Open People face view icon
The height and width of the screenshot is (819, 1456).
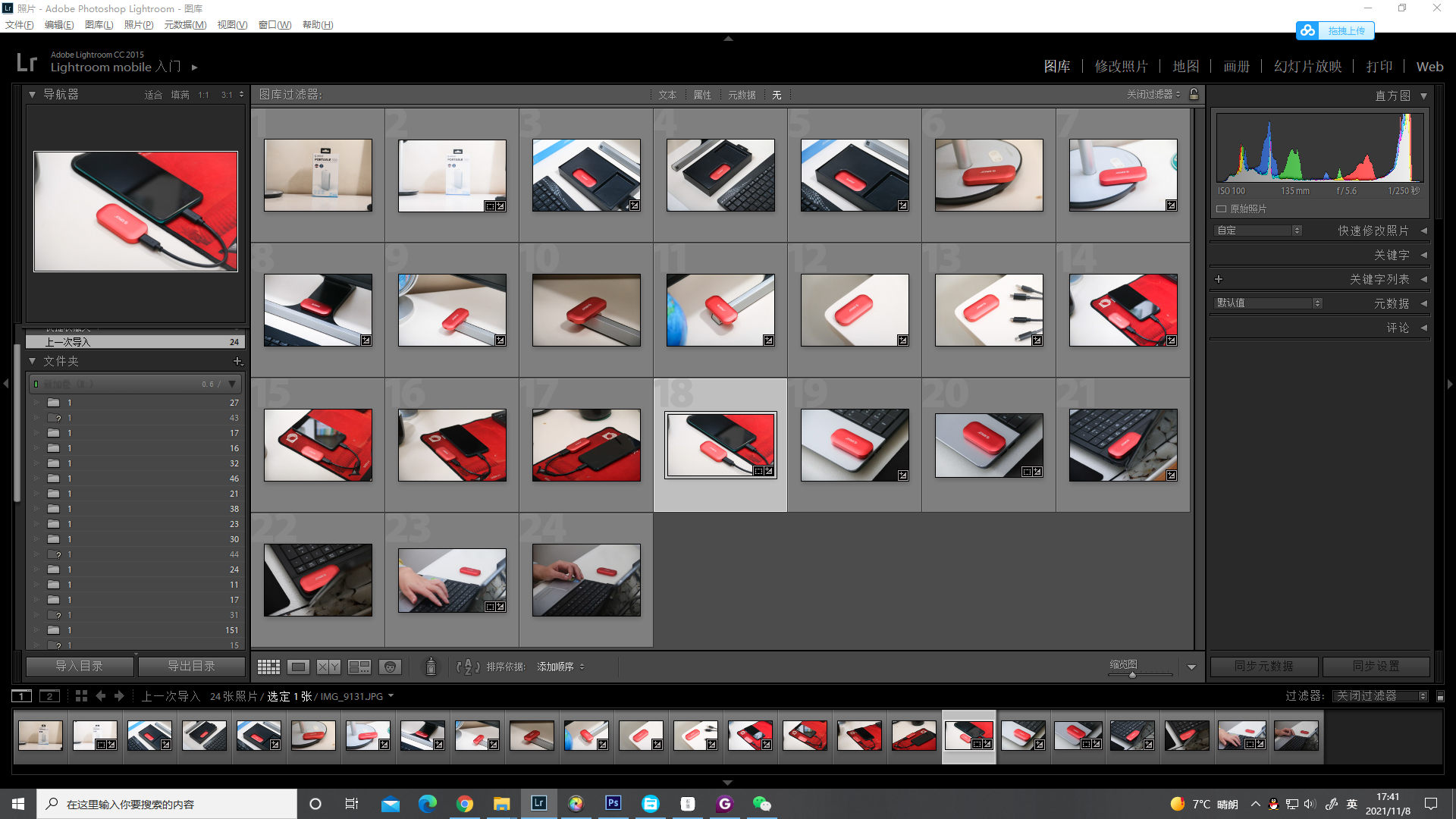pyautogui.click(x=390, y=667)
